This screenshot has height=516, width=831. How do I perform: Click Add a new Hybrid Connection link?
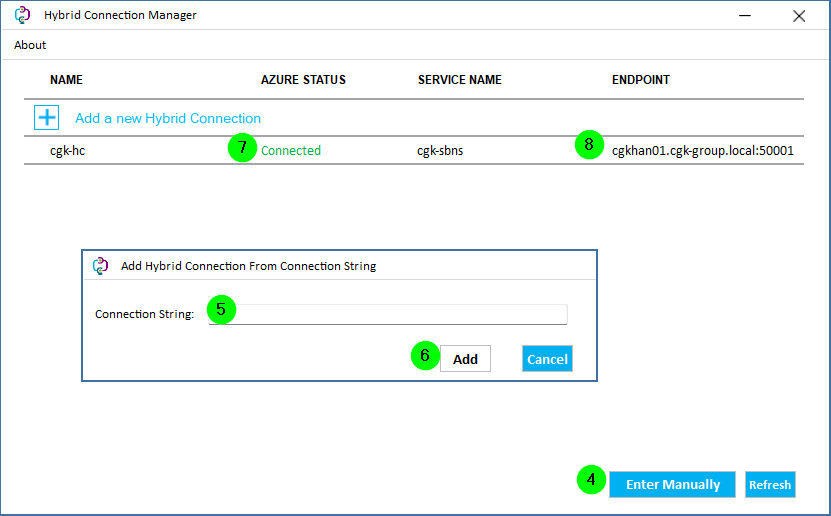point(168,118)
